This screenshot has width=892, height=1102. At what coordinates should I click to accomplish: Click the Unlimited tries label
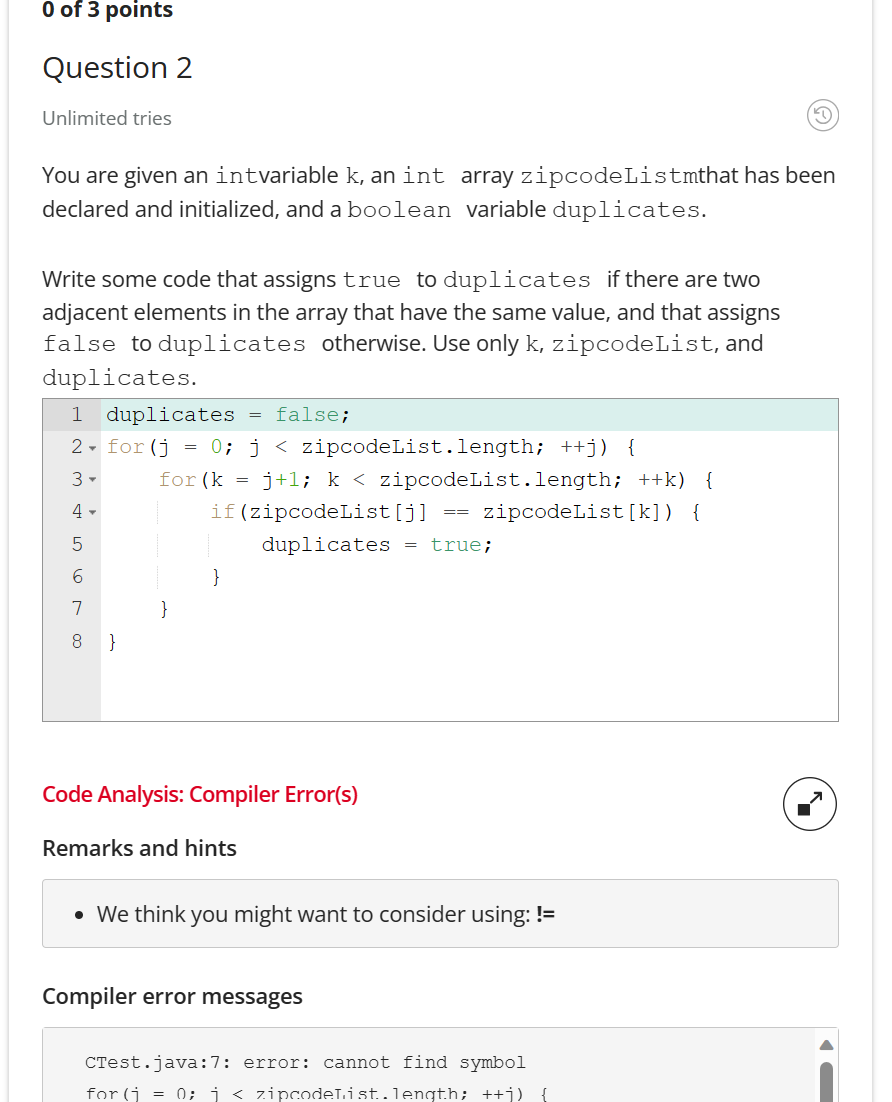pyautogui.click(x=106, y=118)
